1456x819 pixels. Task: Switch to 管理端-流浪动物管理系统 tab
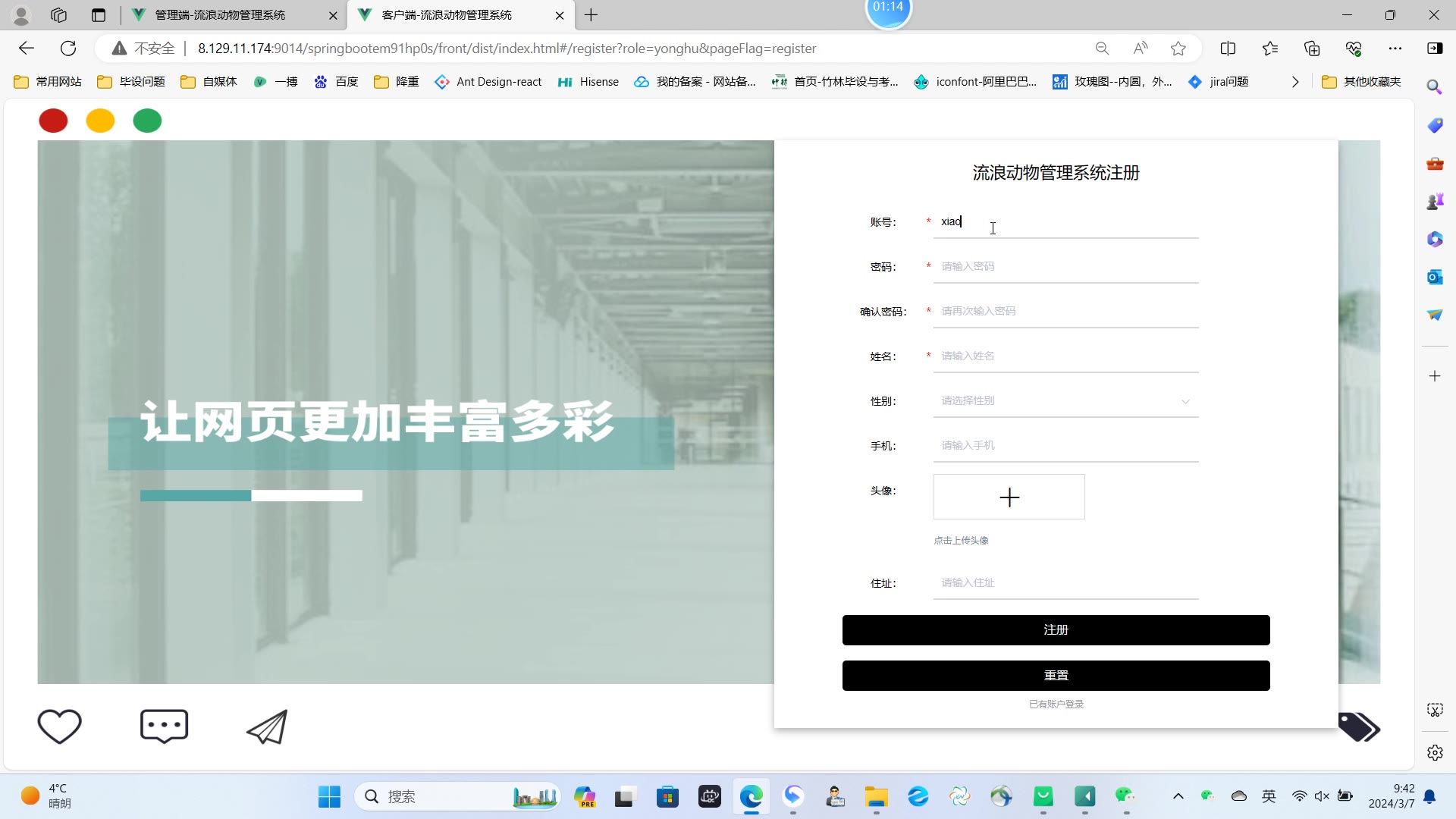point(220,15)
